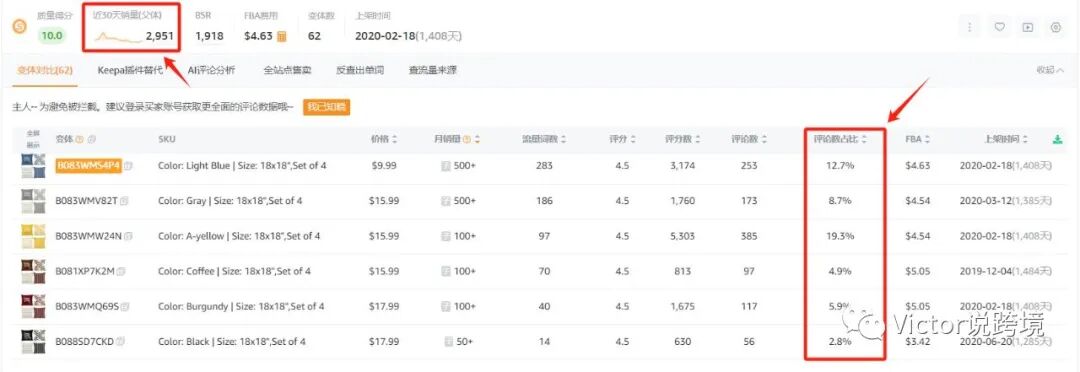Copy ASIN B083WMS4P4 with copy icon
1080x372 pixels.
tap(129, 166)
